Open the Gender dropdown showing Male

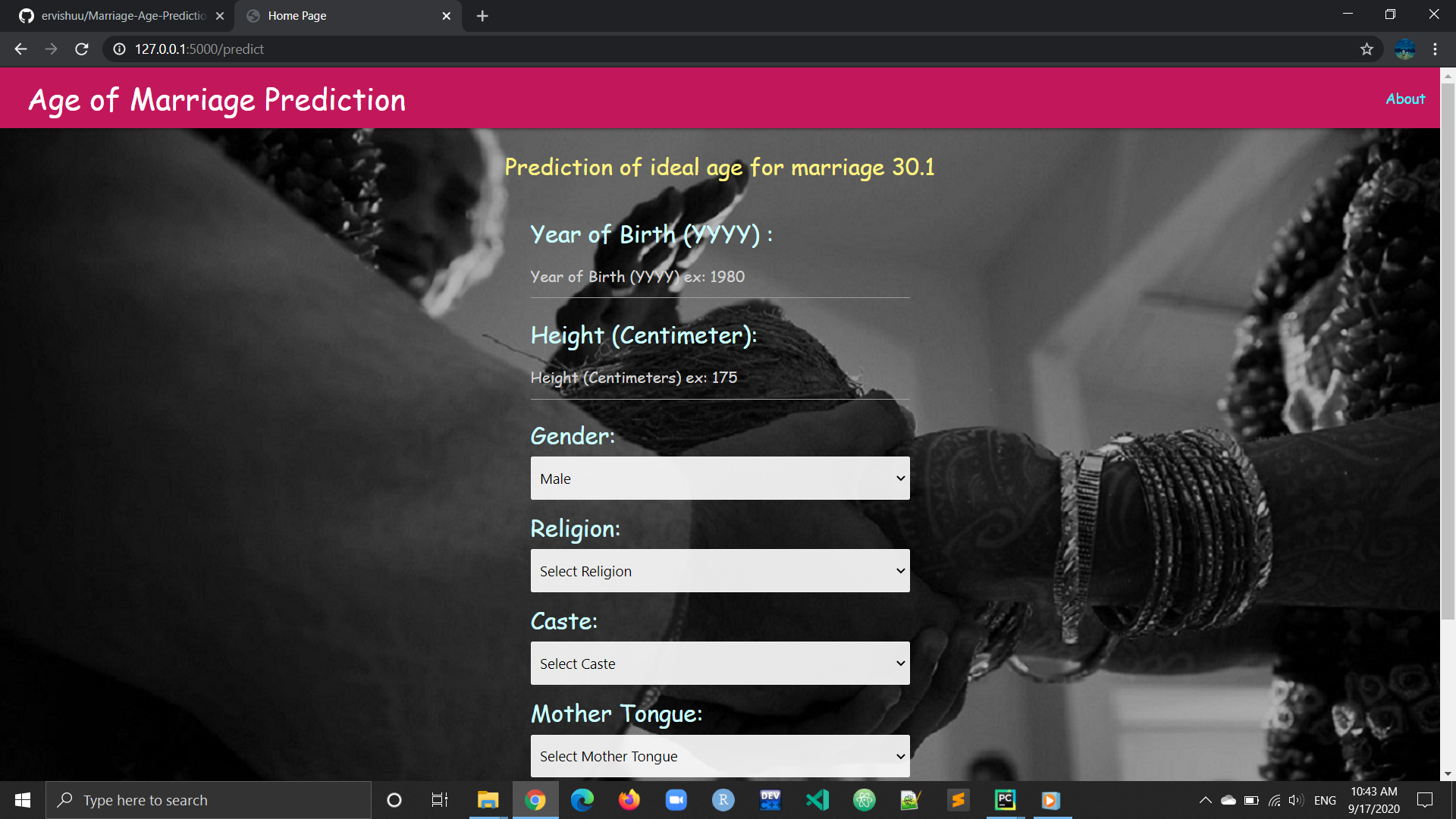719,478
